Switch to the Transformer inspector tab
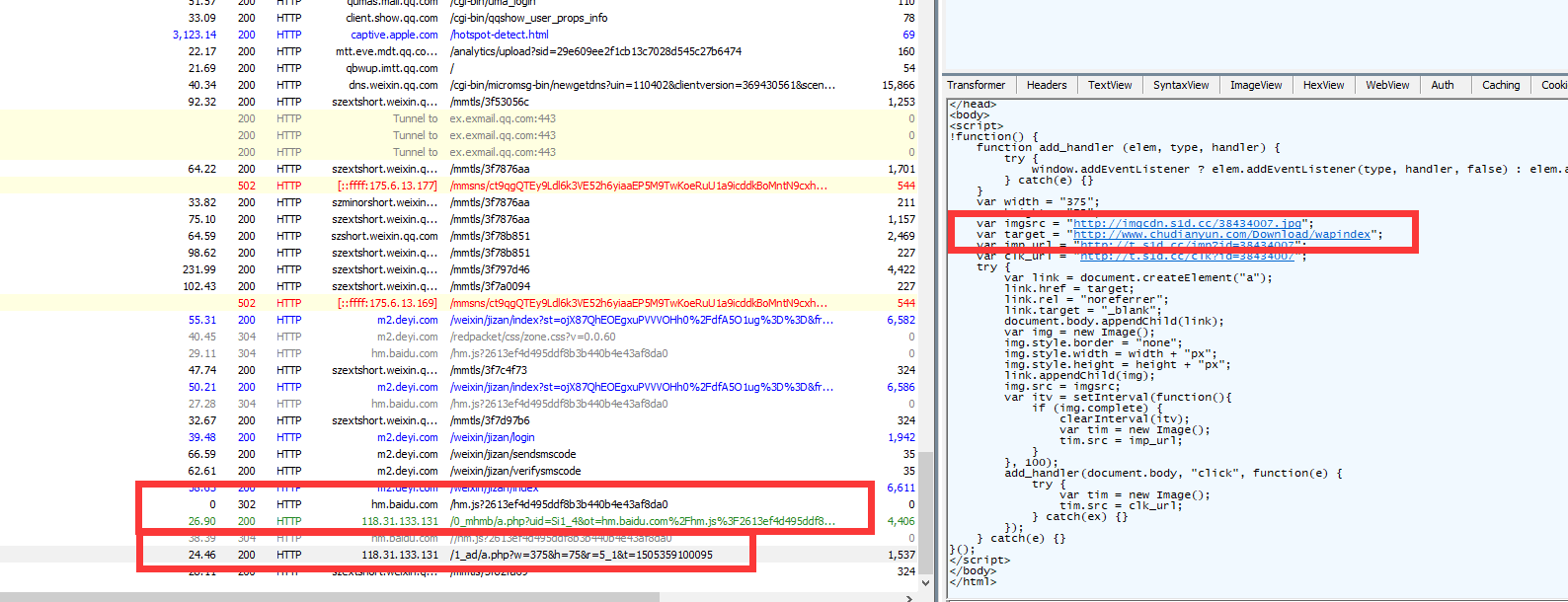Screen dimensions: 1568x602 click(x=977, y=85)
